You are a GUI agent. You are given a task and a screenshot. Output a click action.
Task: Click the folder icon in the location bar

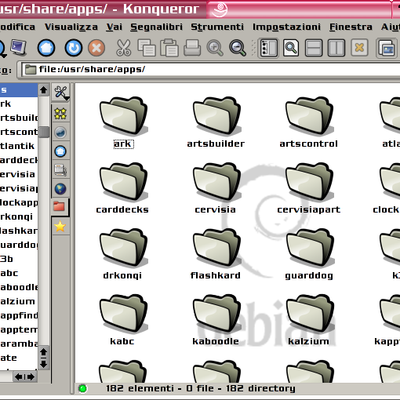[31, 70]
